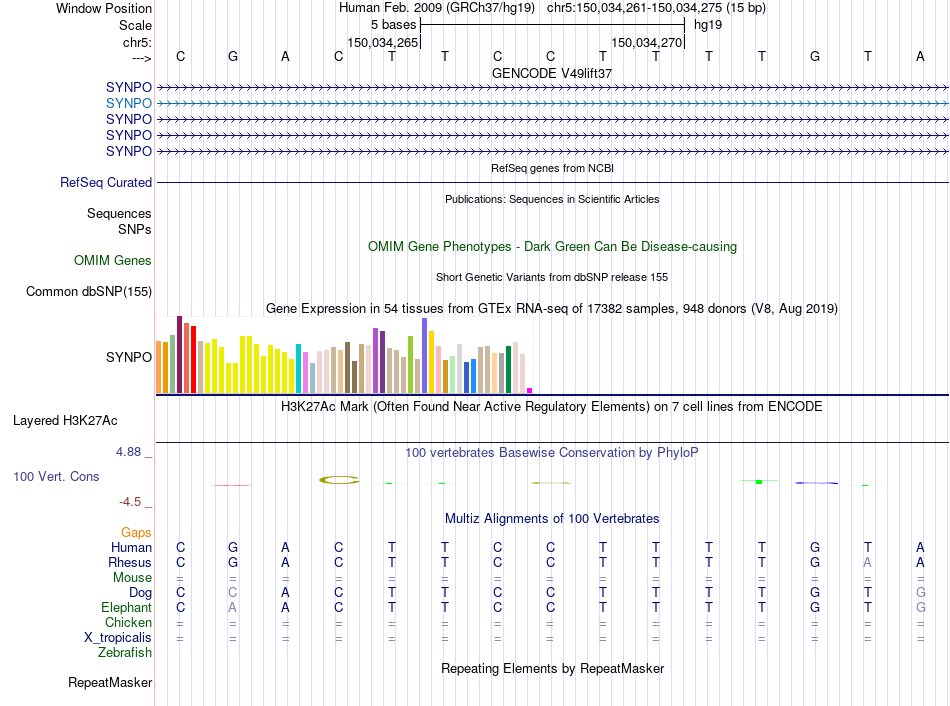Open the GENCODE V49lift37 track title
This screenshot has width=950, height=706.
click(x=552, y=73)
